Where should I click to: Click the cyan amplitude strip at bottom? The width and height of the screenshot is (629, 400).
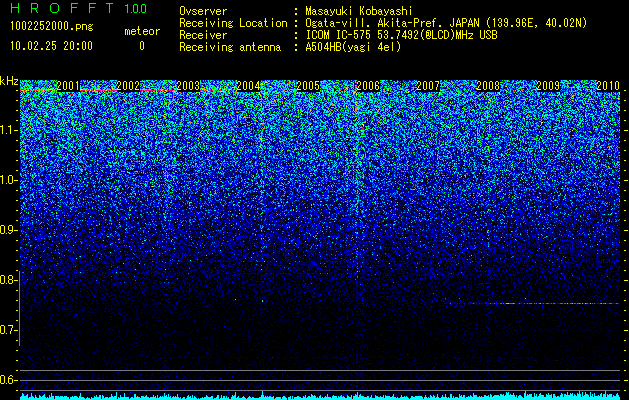click(x=320, y=396)
